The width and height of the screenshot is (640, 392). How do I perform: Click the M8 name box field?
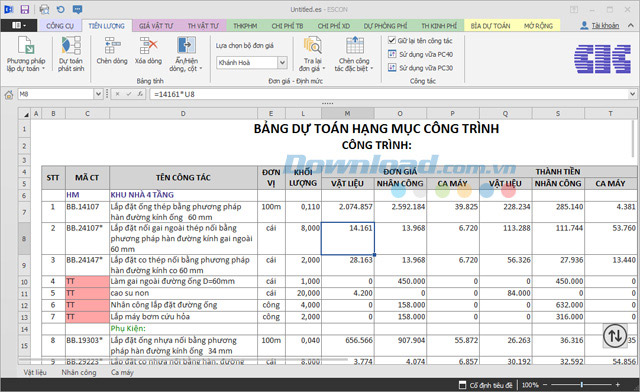(56, 94)
